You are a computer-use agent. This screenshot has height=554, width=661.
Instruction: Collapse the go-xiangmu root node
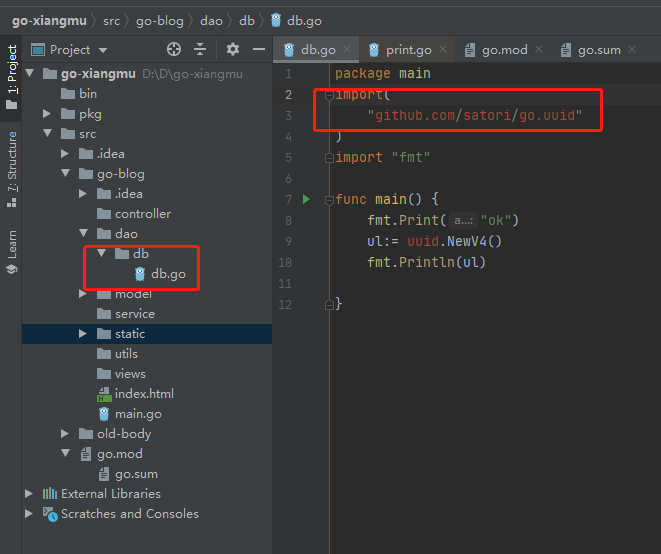(30, 73)
